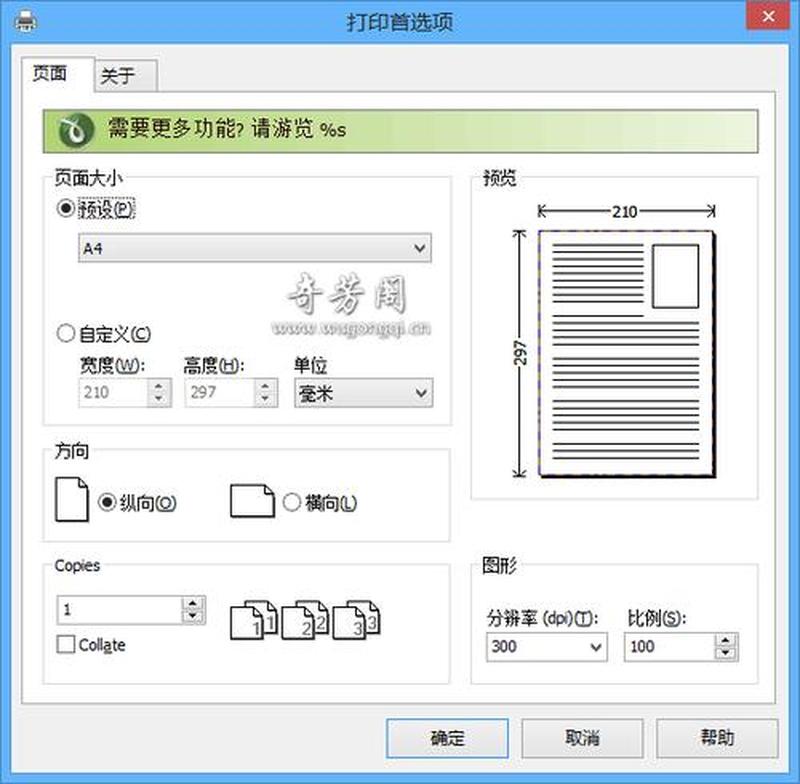The image size is (800, 784).
Task: Increase 宽度 width with up arrow
Action: (159, 386)
